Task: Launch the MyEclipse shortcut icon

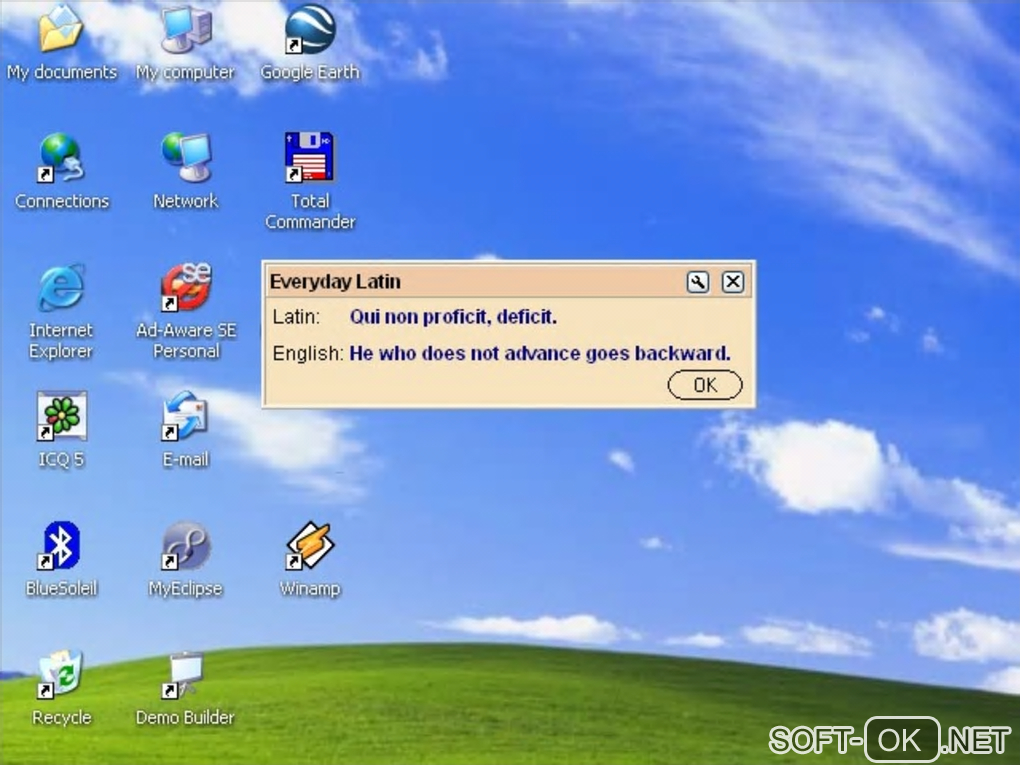Action: [186, 545]
